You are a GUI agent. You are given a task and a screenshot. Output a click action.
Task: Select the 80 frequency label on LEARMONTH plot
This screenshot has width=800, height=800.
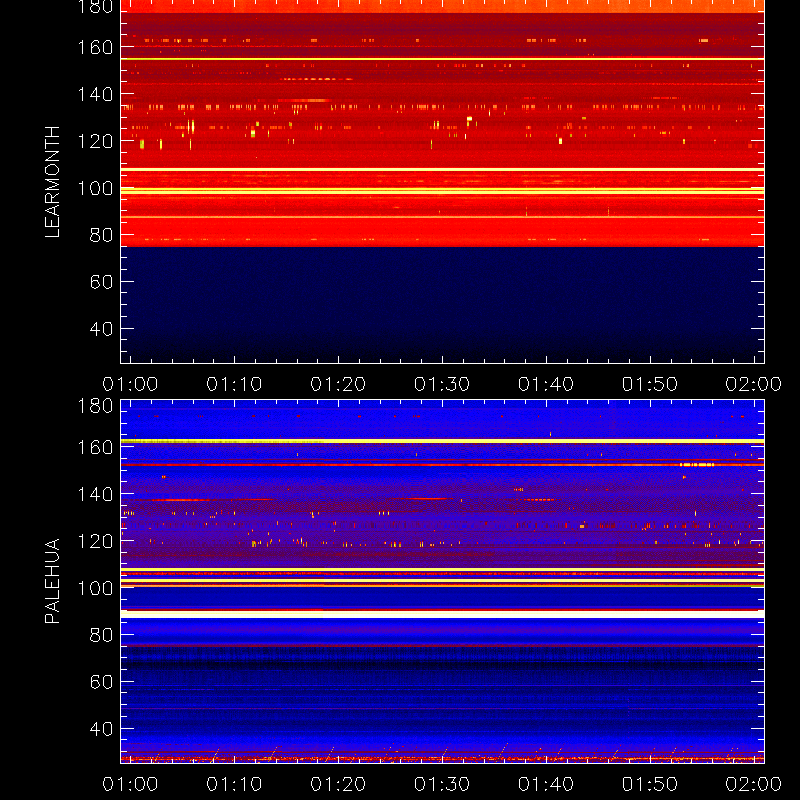coord(101,235)
